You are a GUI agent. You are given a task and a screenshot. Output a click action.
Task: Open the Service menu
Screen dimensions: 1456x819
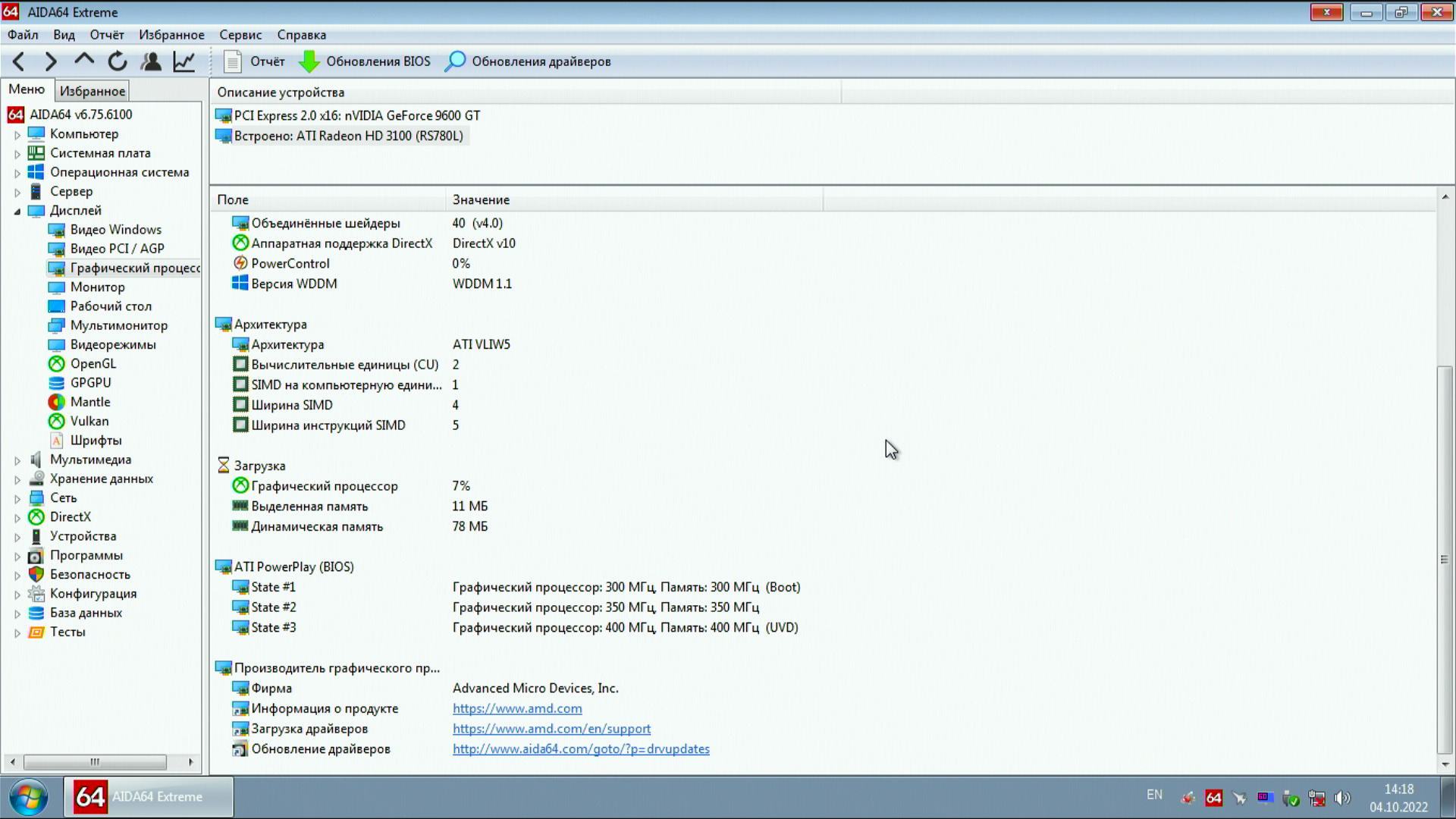coord(240,35)
